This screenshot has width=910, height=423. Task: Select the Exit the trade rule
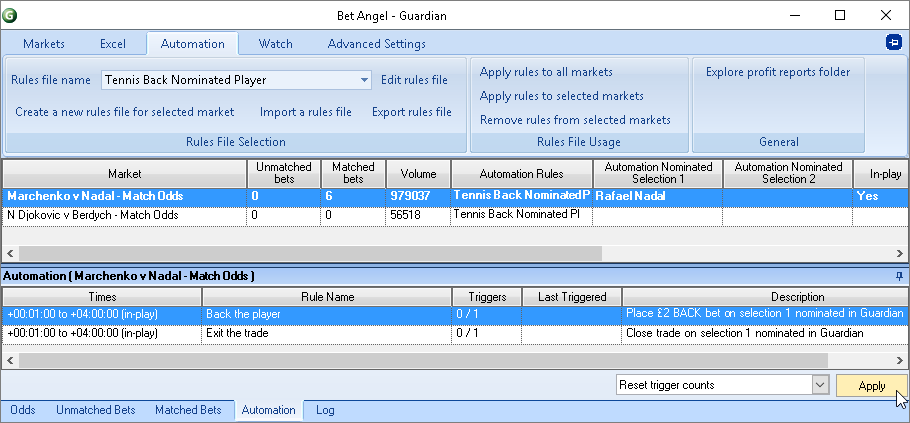pos(455,334)
